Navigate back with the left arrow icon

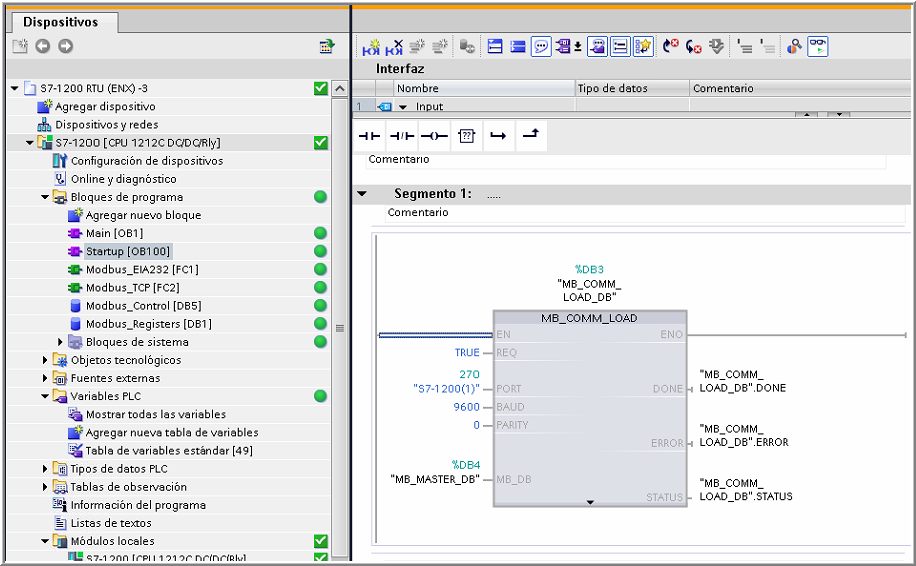(x=42, y=46)
